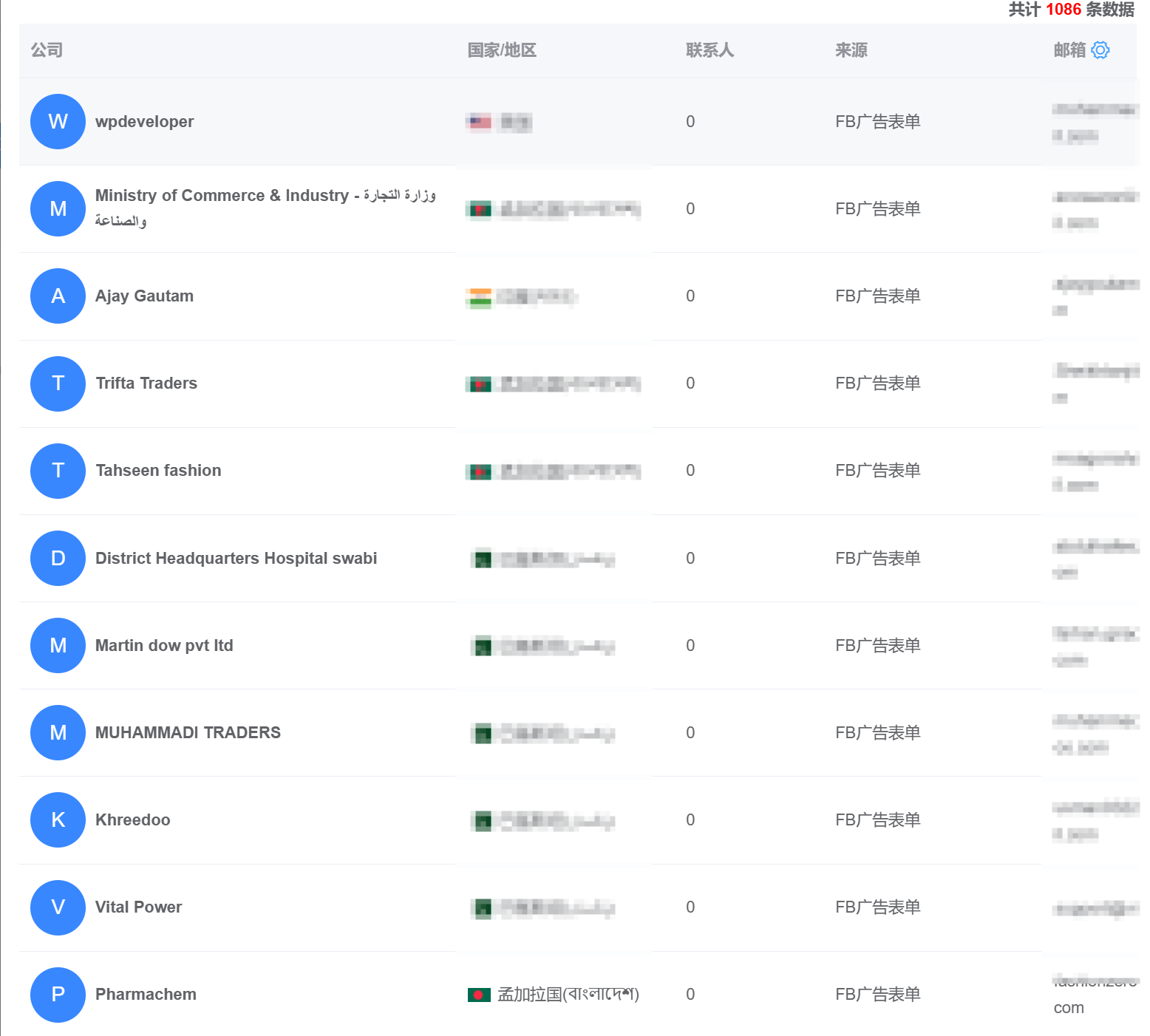The image size is (1150, 1036).
Task: Open the Khreedoo company entry
Action: point(132,819)
